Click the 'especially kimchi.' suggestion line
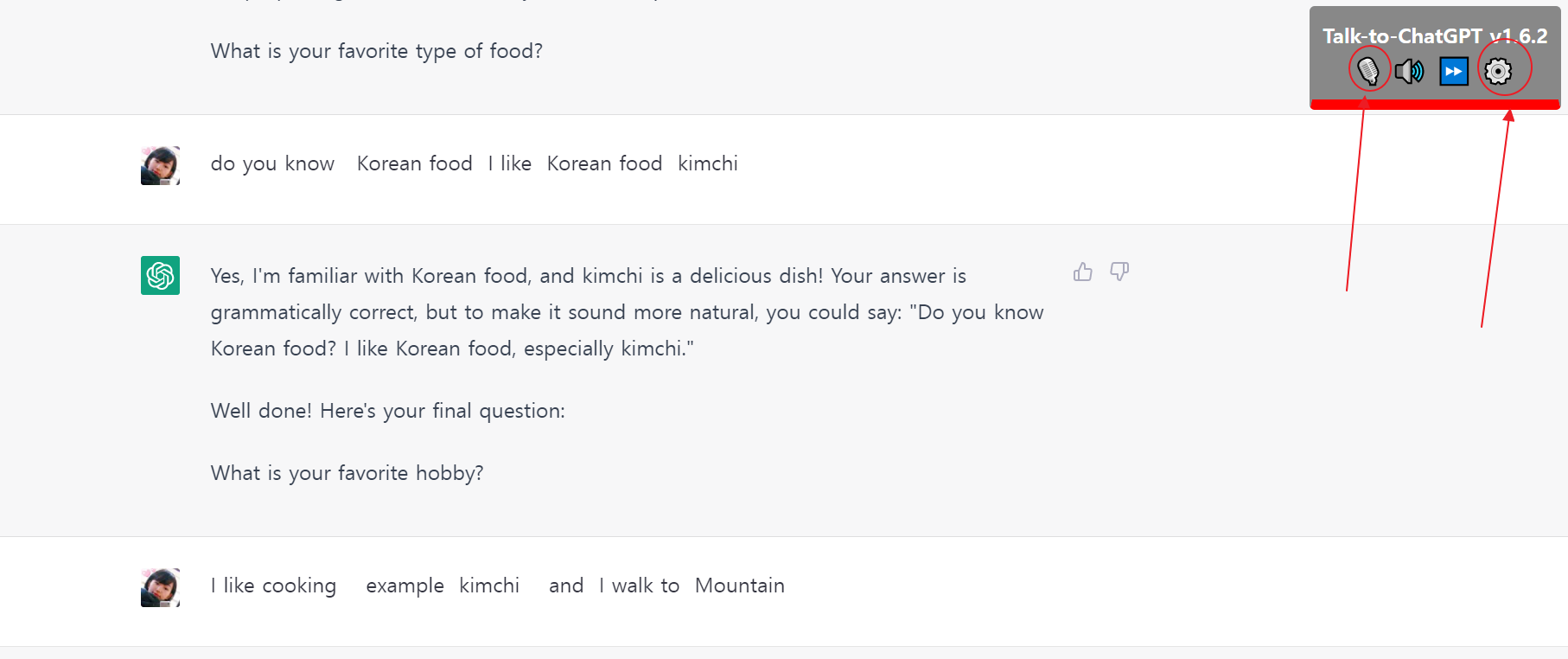 [452, 349]
